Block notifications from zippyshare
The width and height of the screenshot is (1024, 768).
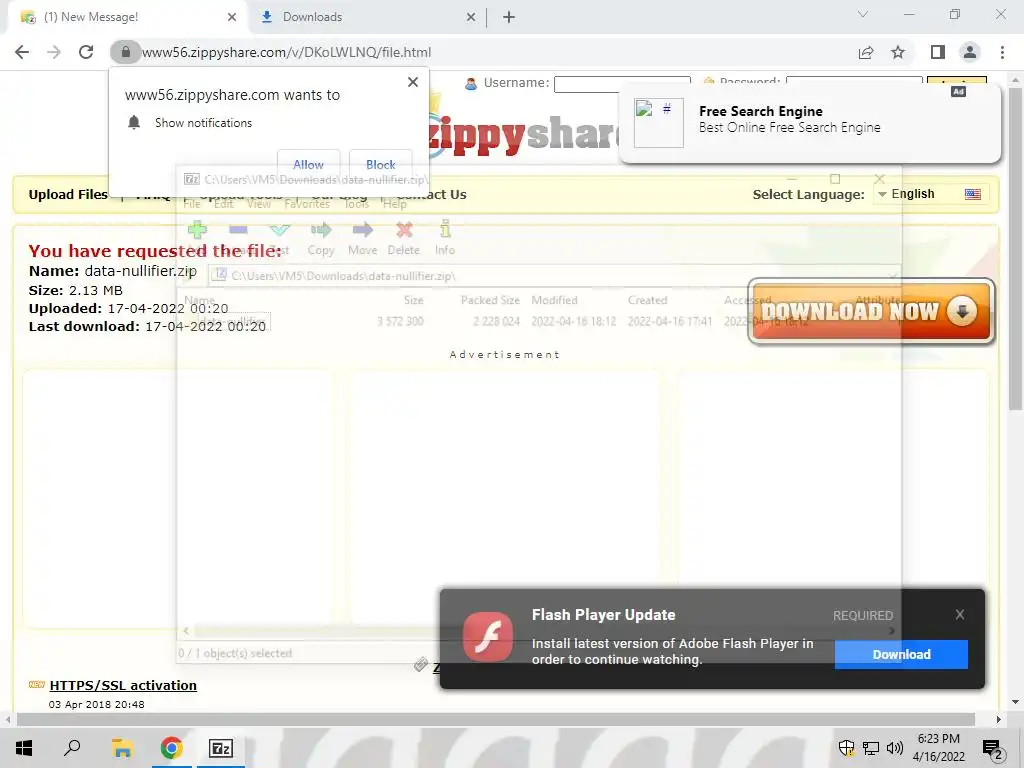(381, 165)
